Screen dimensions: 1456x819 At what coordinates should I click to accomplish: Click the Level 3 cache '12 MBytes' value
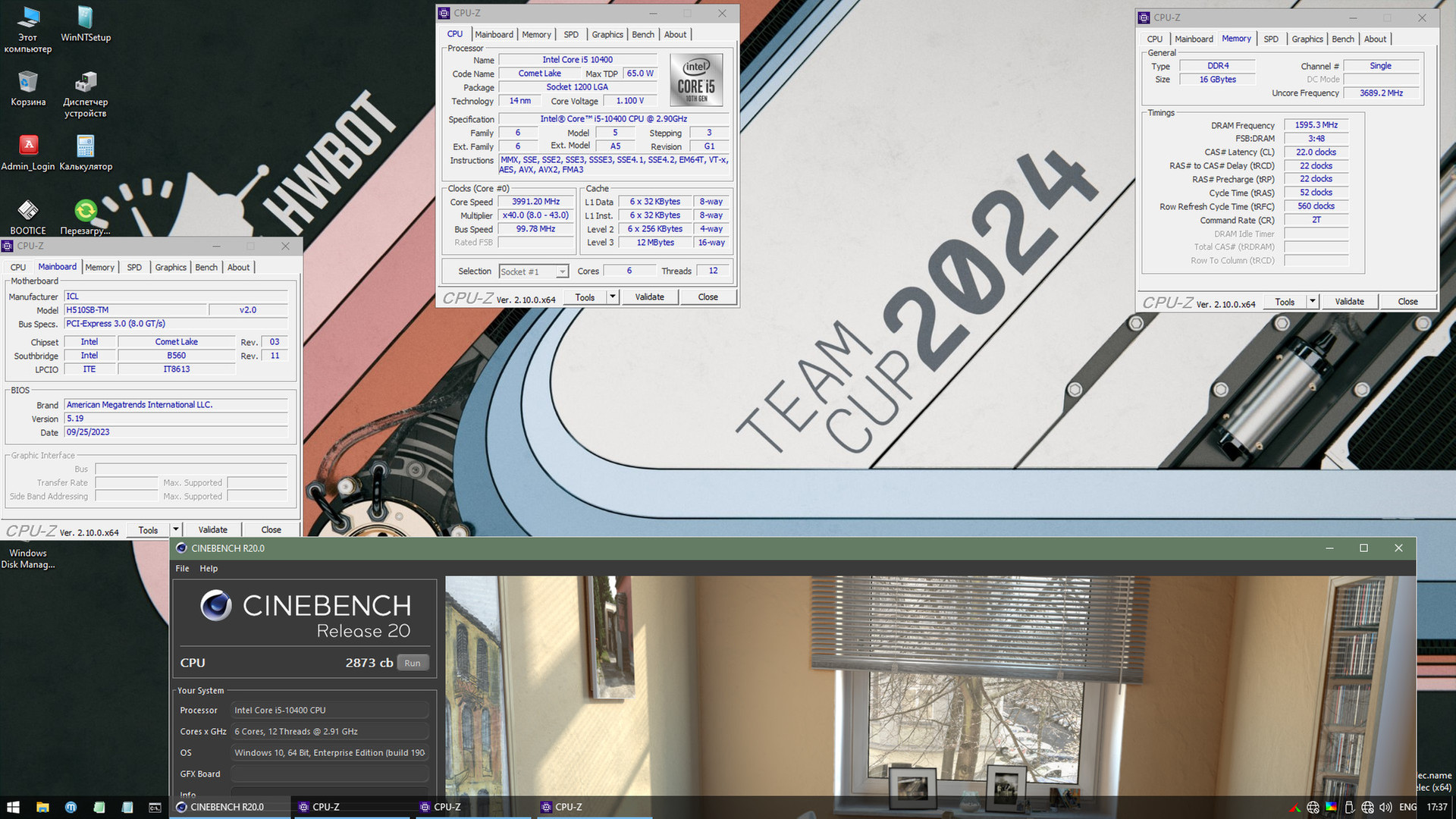point(655,243)
